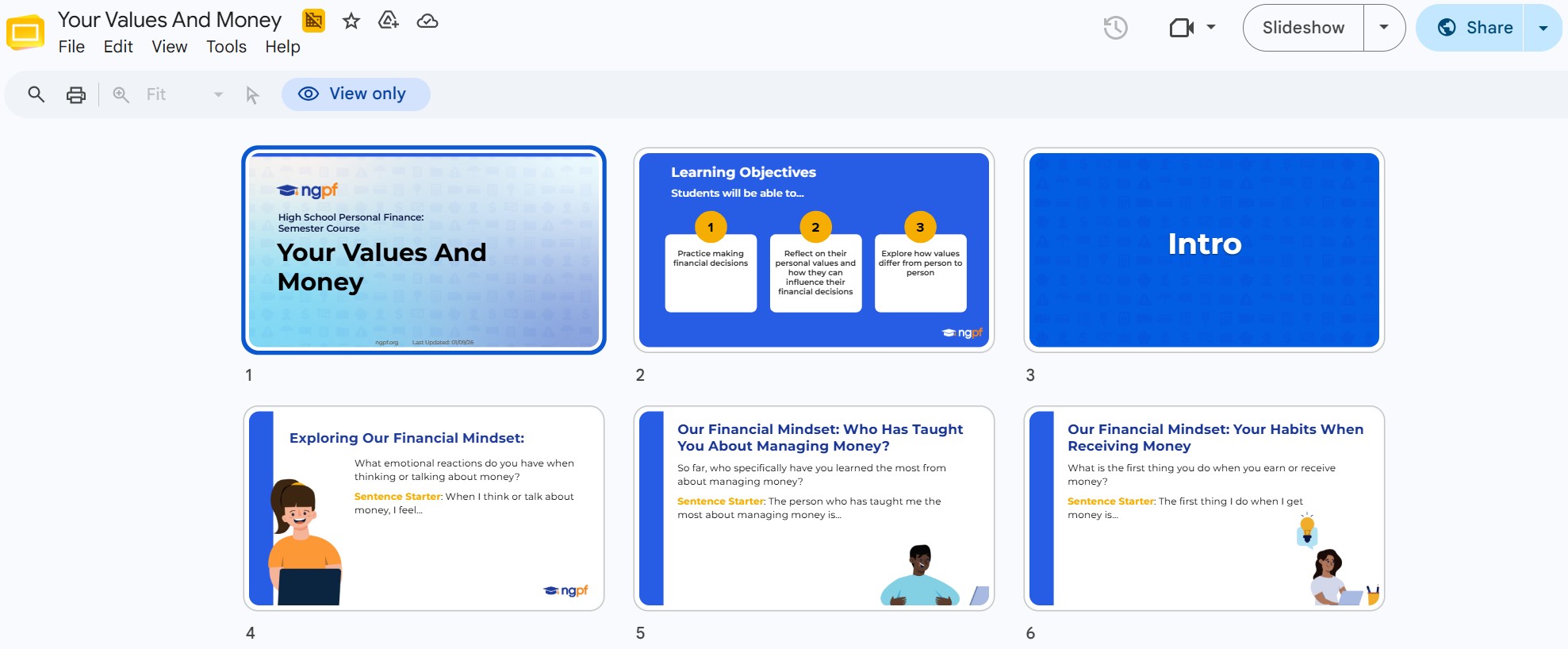Click the slides add-on icon beside title
1568x649 pixels.
click(x=314, y=21)
